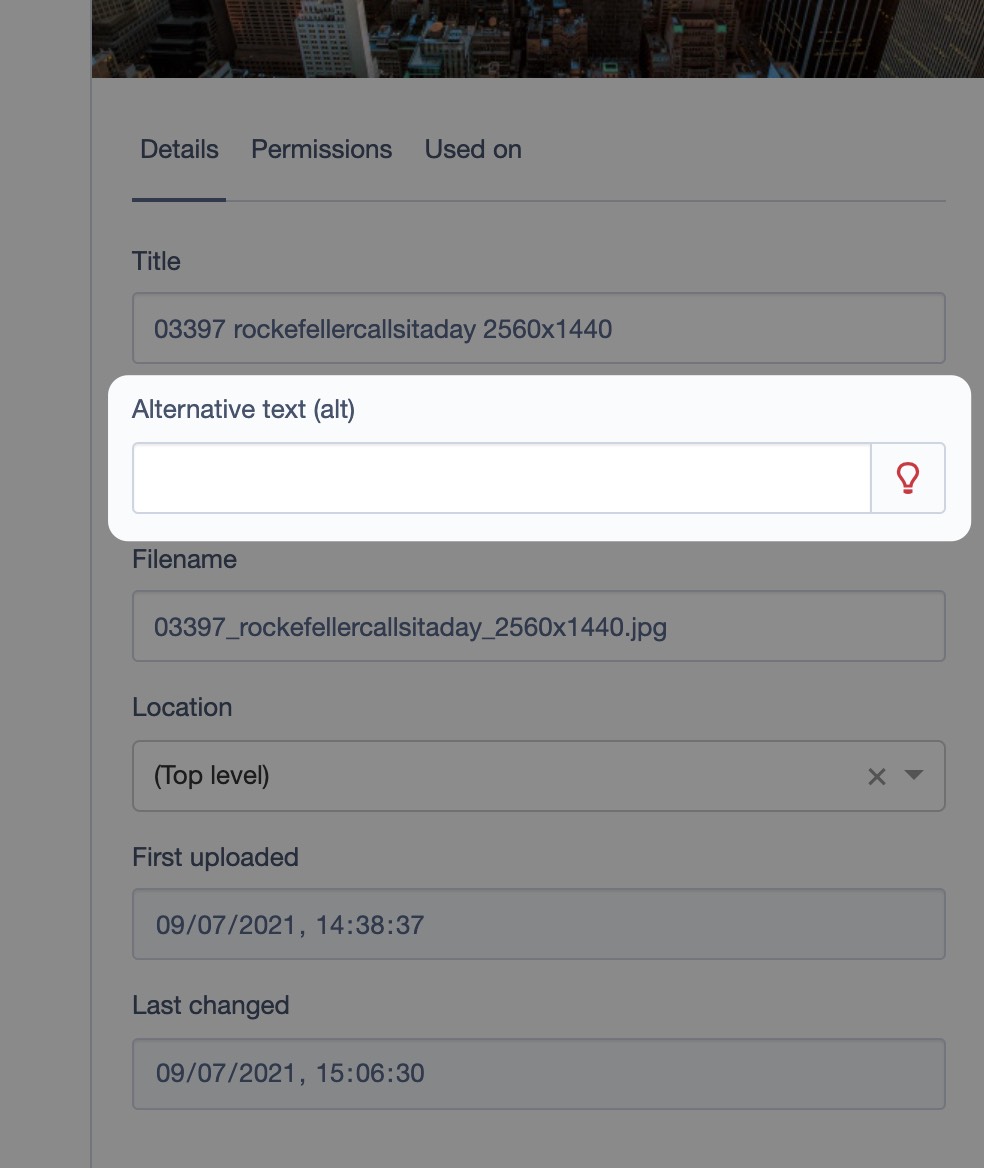Click the 'Location' field label
The width and height of the screenshot is (984, 1168).
pos(182,707)
